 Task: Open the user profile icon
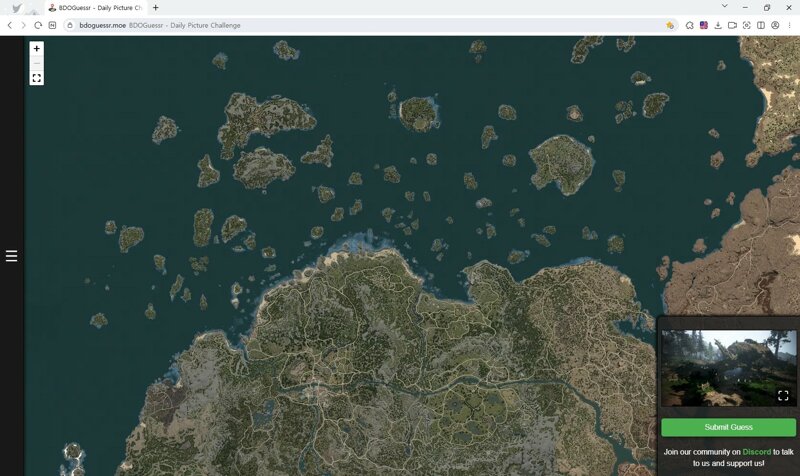(x=775, y=25)
